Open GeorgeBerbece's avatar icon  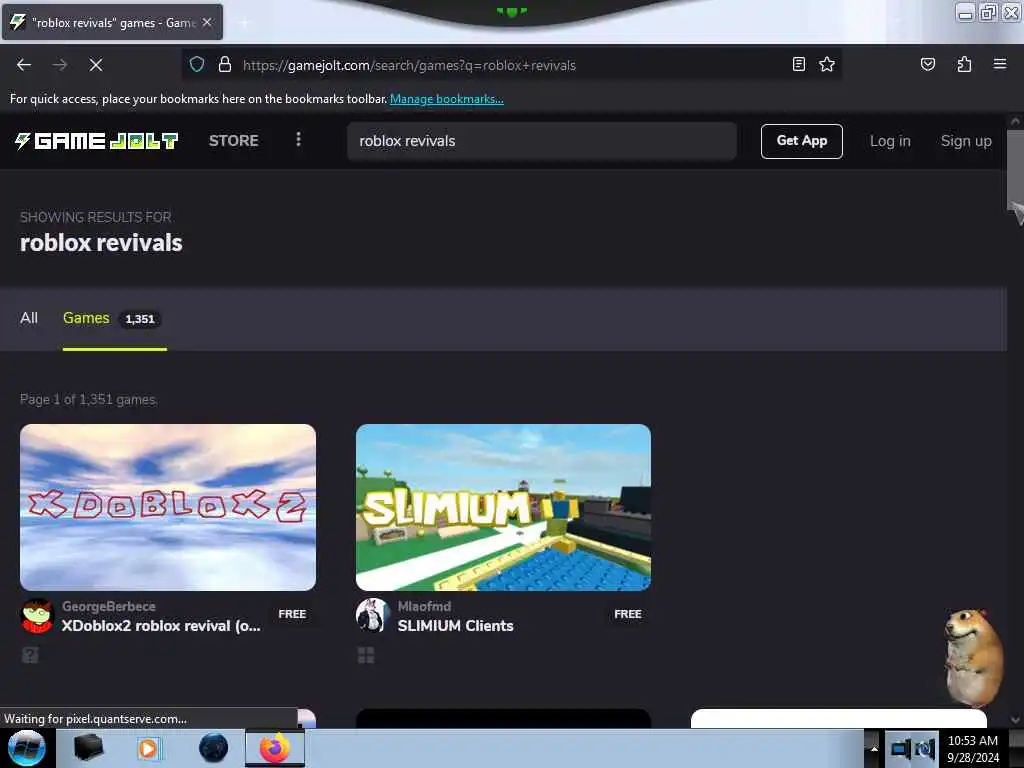(37, 616)
